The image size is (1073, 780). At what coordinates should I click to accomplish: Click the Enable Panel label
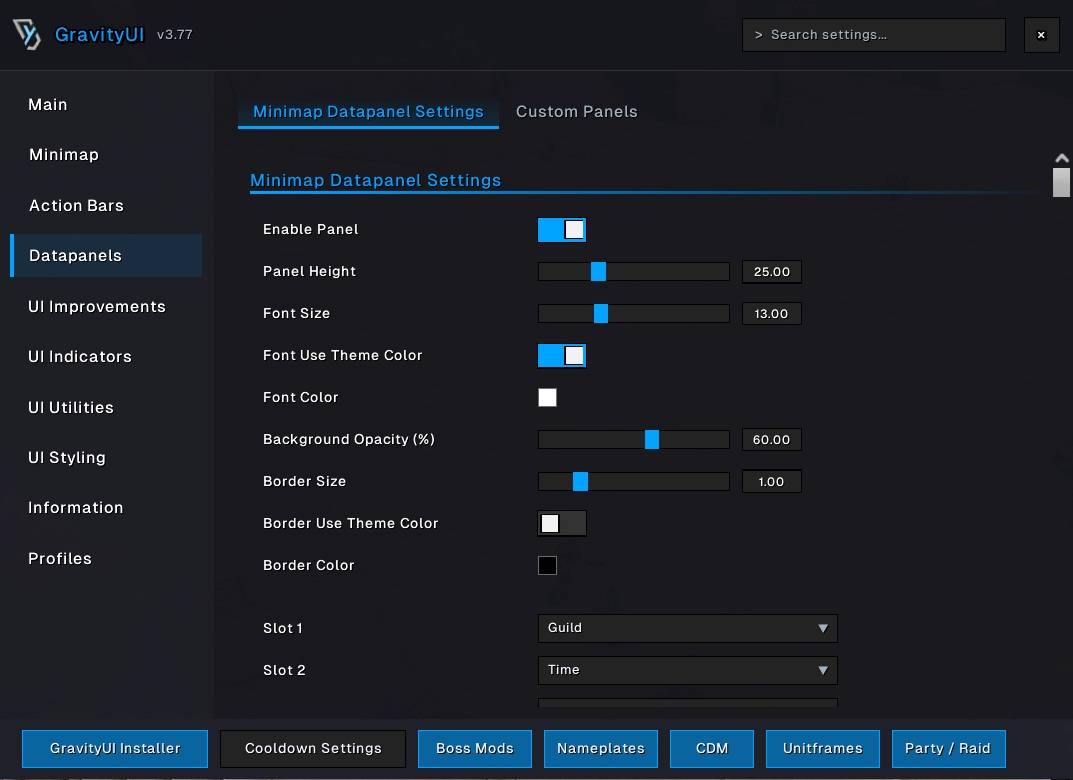[x=311, y=229]
